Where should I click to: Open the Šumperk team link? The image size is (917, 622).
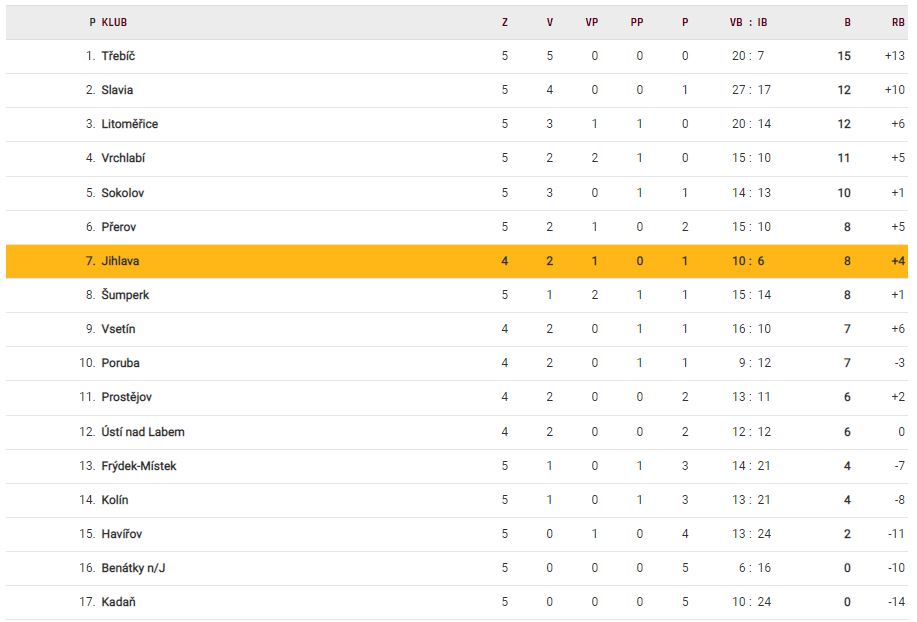(125, 295)
